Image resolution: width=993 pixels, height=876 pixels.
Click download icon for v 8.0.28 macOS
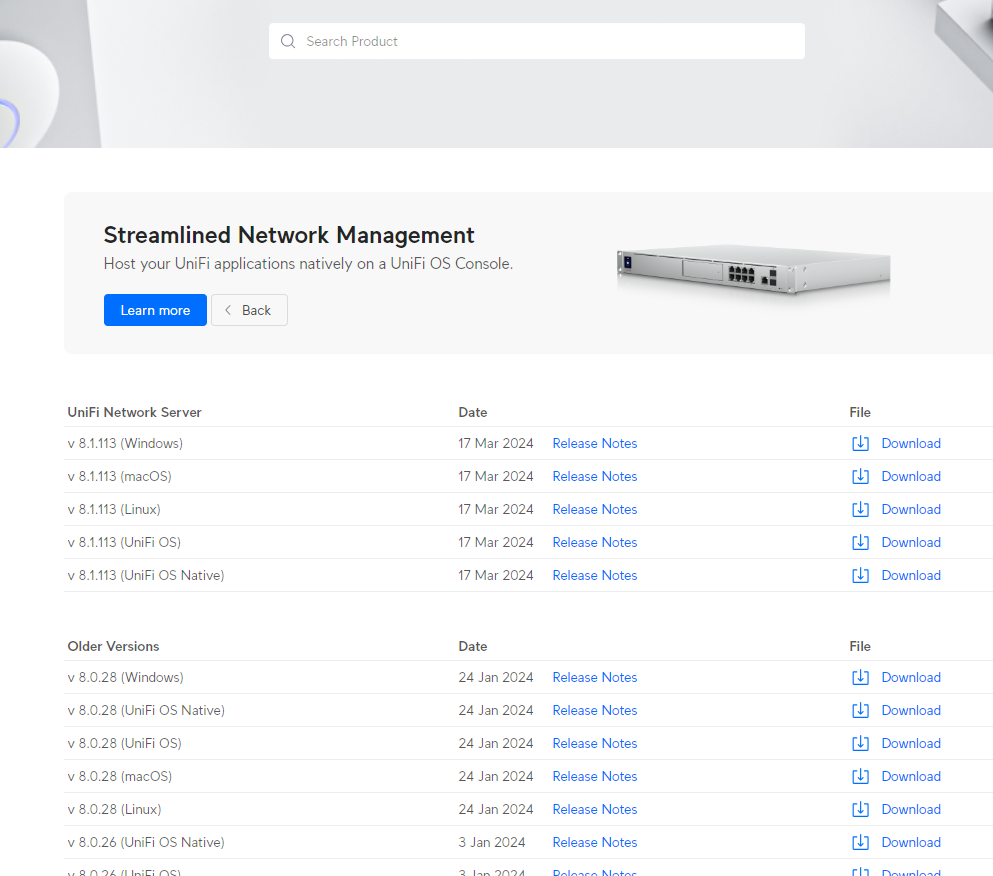860,776
